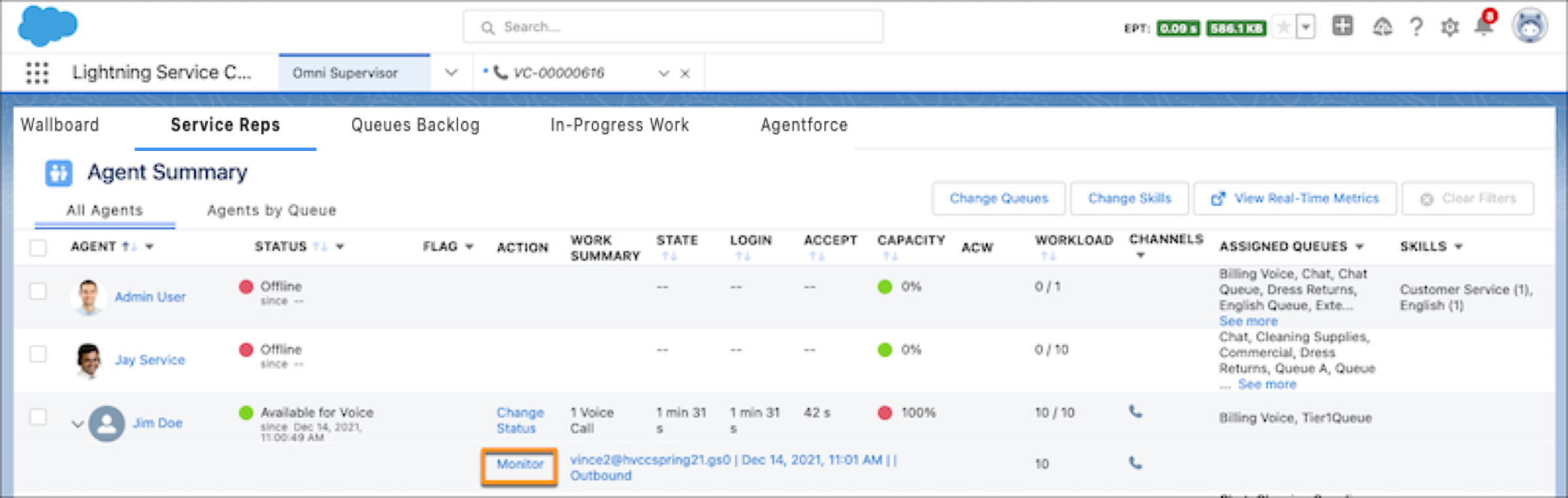
Task: Click Jim Doe's avatar icon
Action: tap(106, 423)
